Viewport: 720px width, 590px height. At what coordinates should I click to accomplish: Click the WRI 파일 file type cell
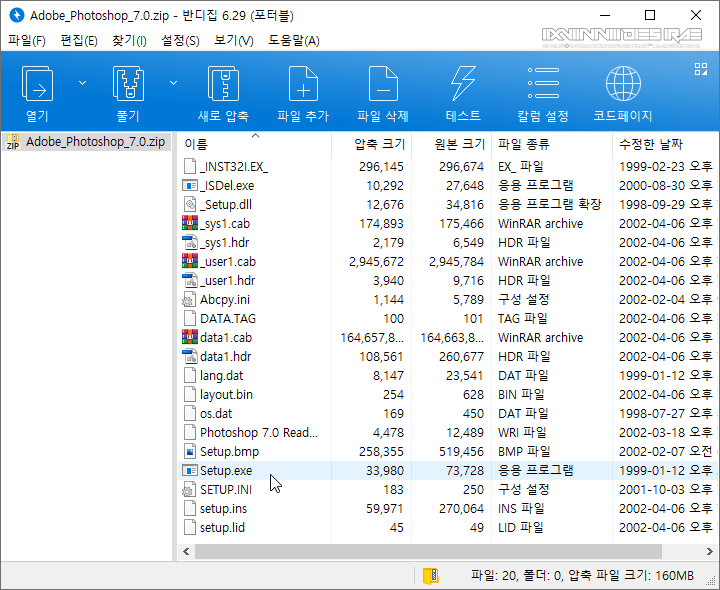coord(522,433)
